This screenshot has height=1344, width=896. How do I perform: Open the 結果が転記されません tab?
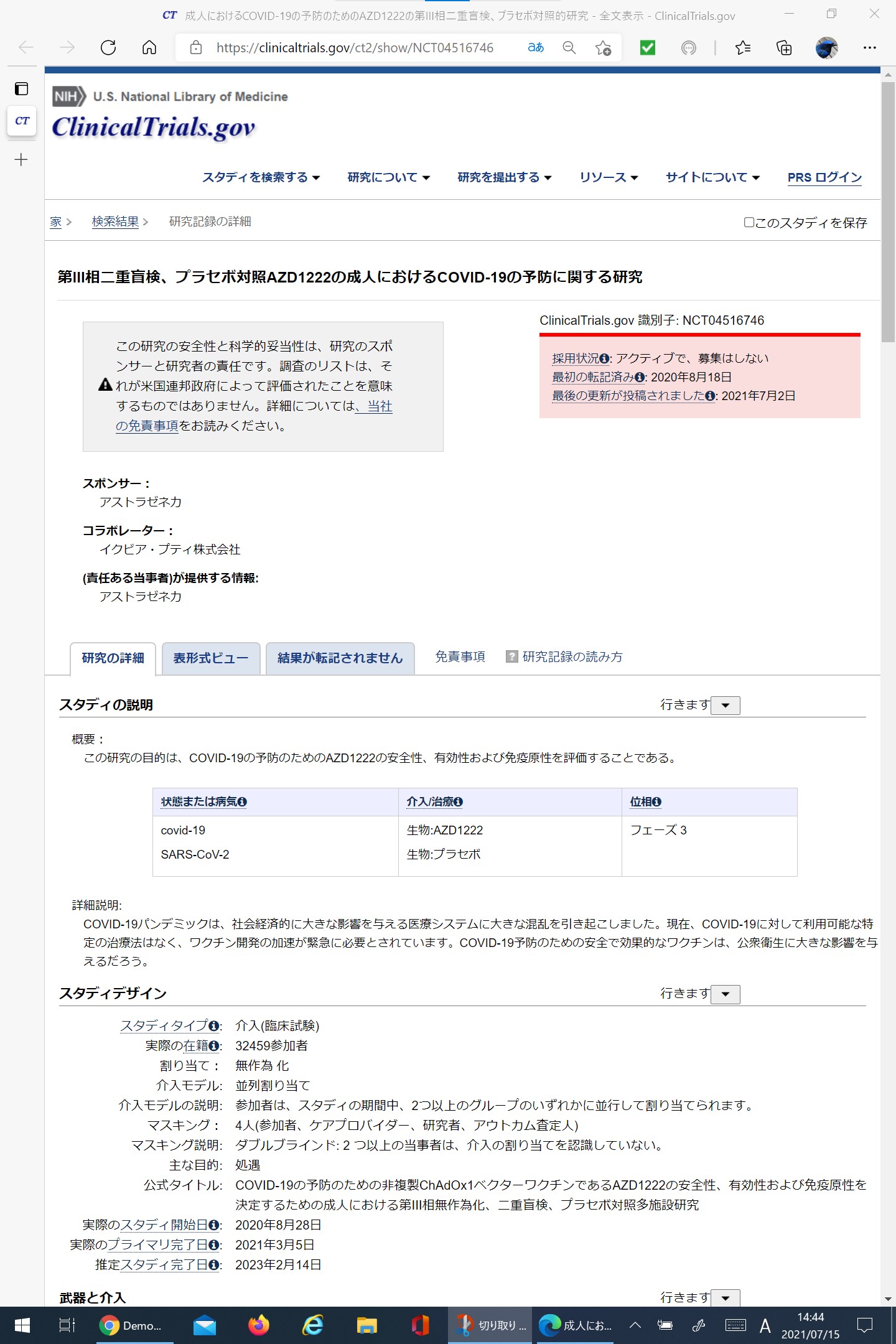tap(340, 658)
